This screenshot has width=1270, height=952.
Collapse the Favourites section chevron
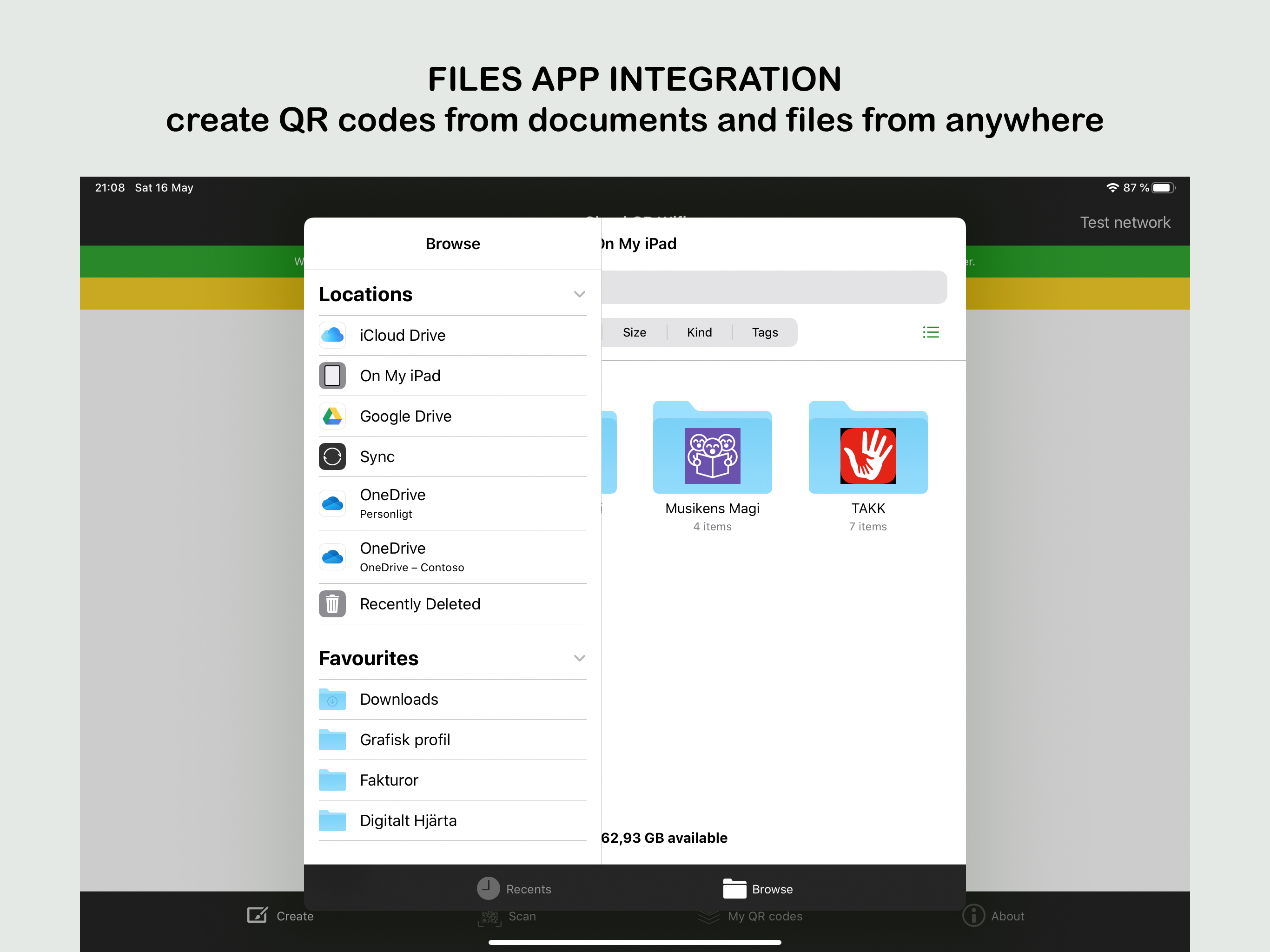(579, 658)
